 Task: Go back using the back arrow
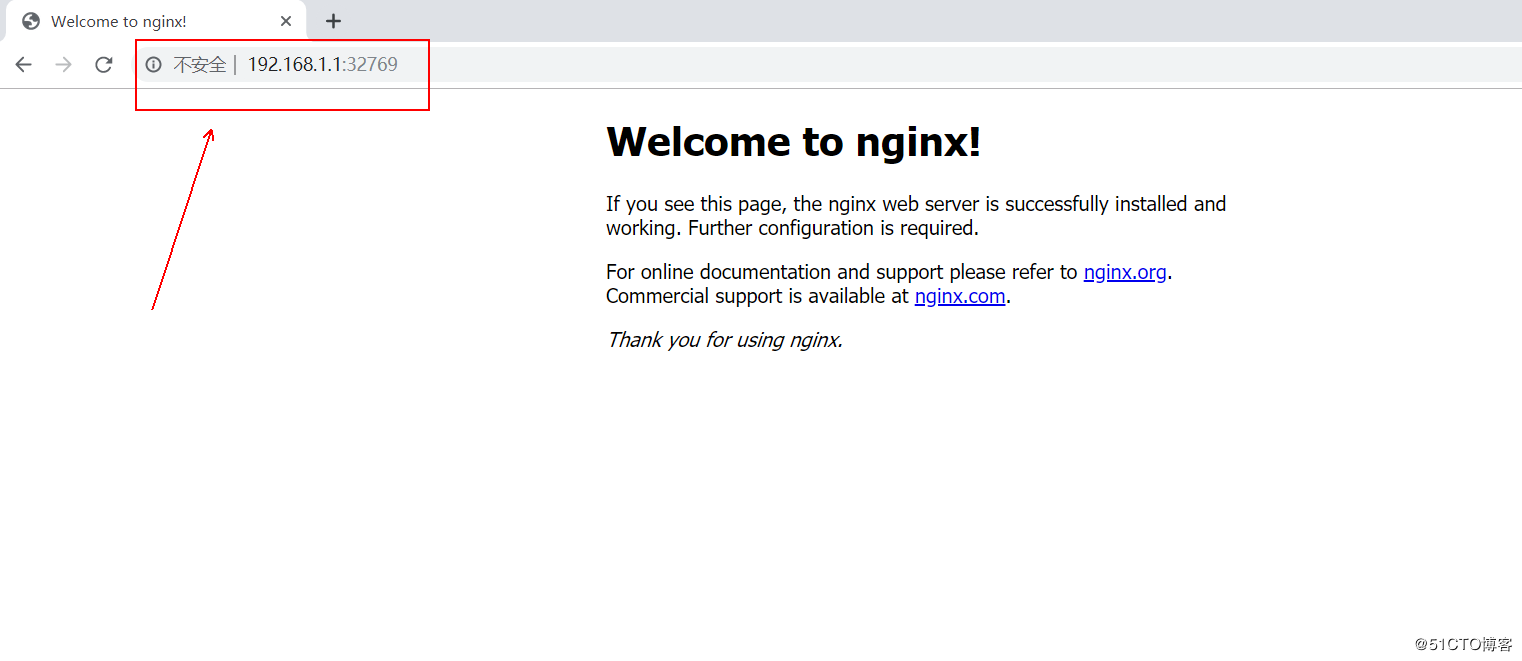24,65
